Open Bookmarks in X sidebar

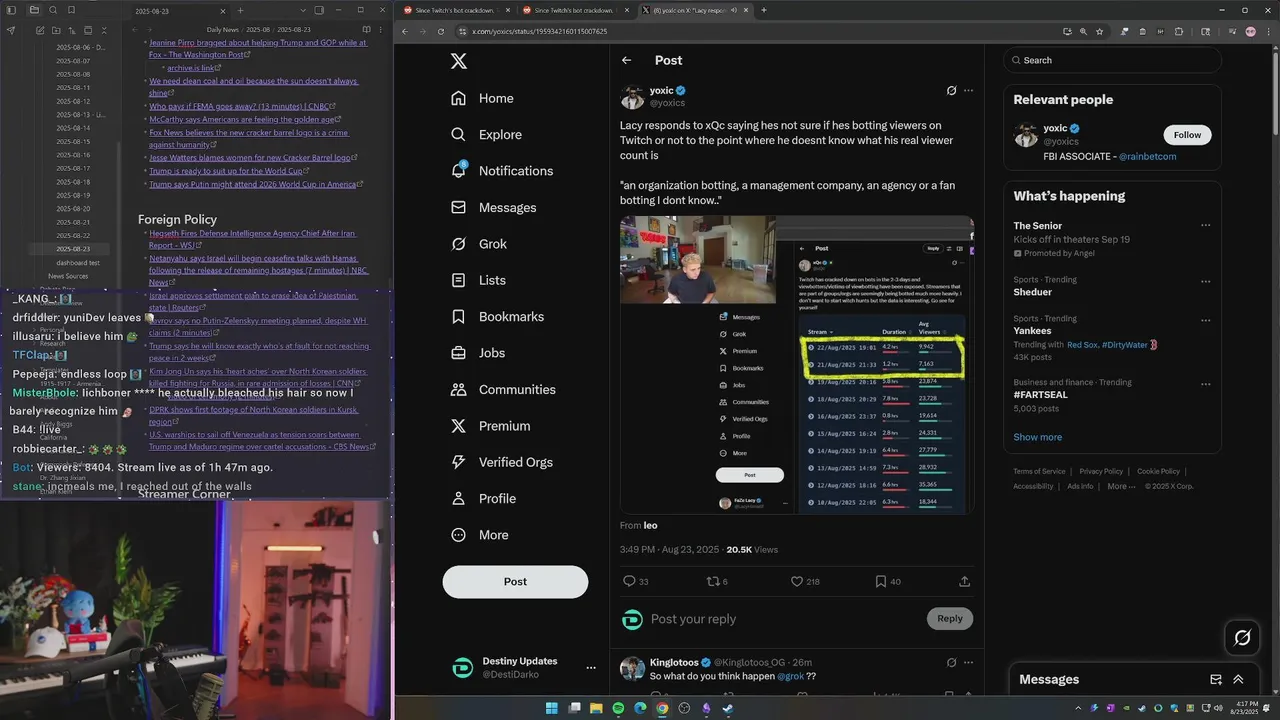pyautogui.click(x=498, y=317)
